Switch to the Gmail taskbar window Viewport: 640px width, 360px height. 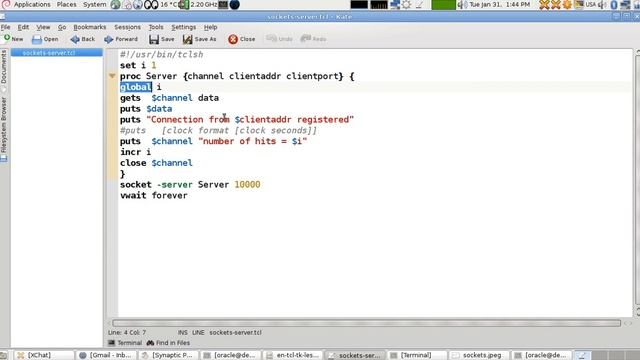(x=107, y=355)
